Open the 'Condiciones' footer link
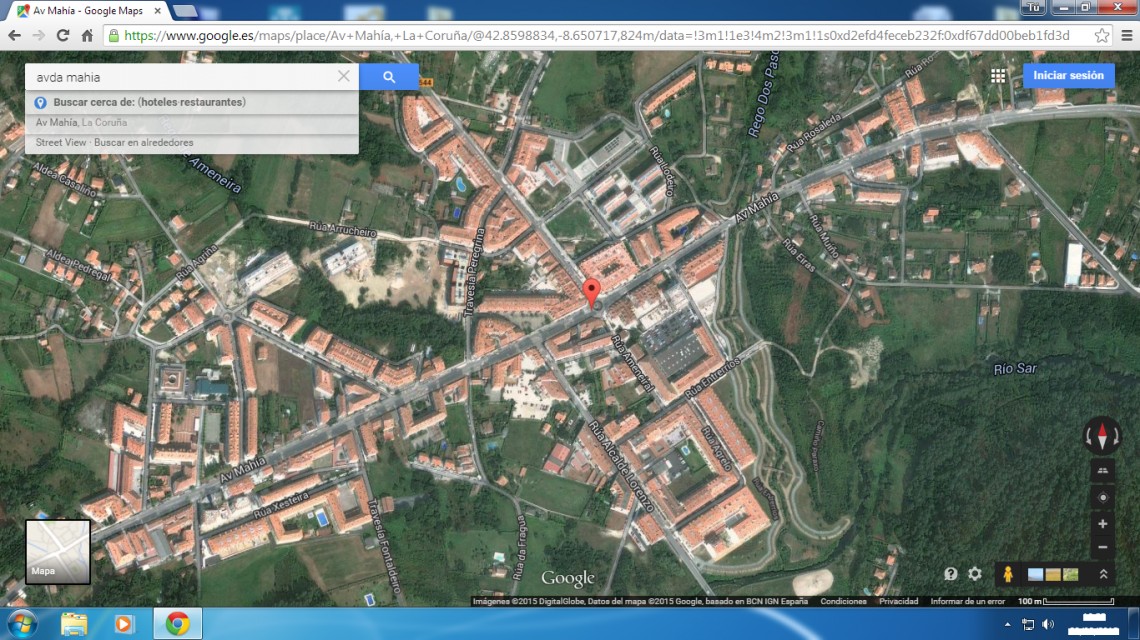 point(843,601)
